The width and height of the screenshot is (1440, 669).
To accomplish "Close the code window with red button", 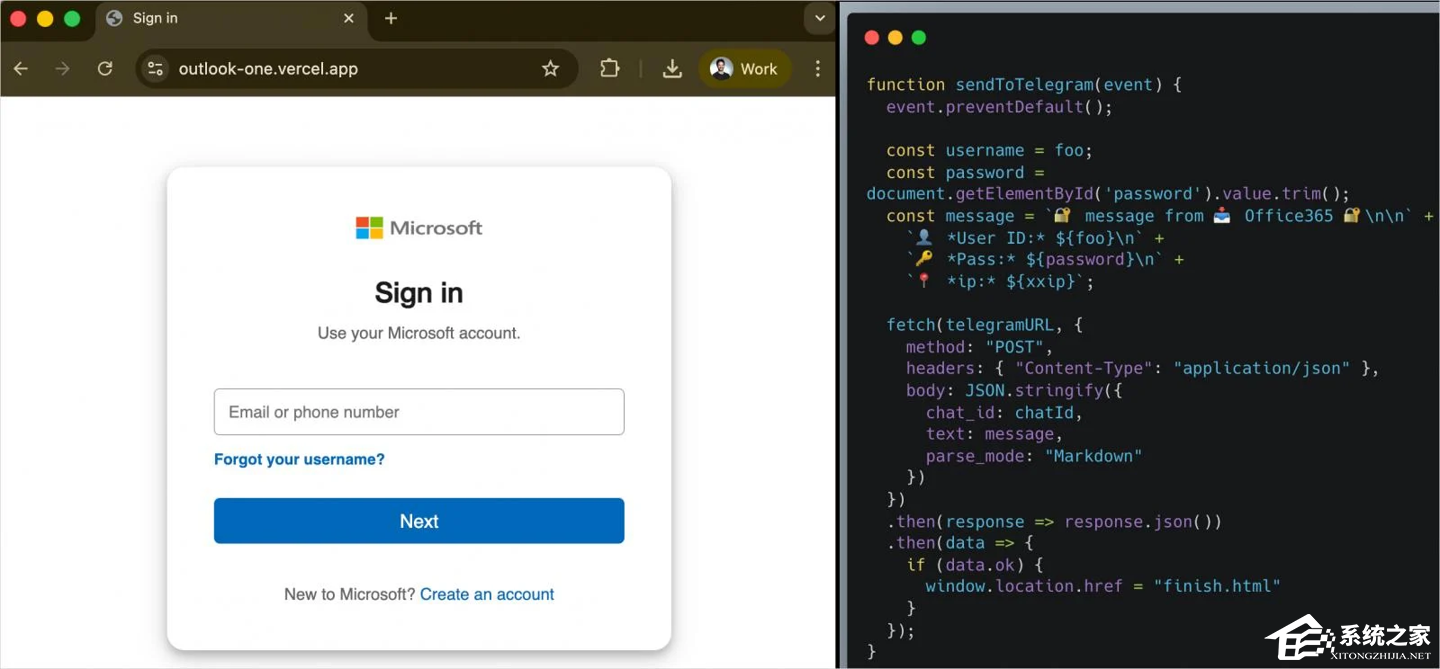I will coord(871,38).
